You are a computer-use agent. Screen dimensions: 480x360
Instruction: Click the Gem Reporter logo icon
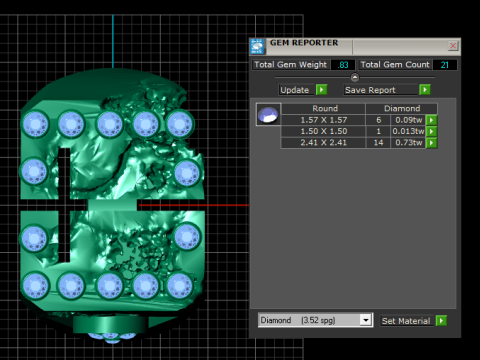[257, 46]
